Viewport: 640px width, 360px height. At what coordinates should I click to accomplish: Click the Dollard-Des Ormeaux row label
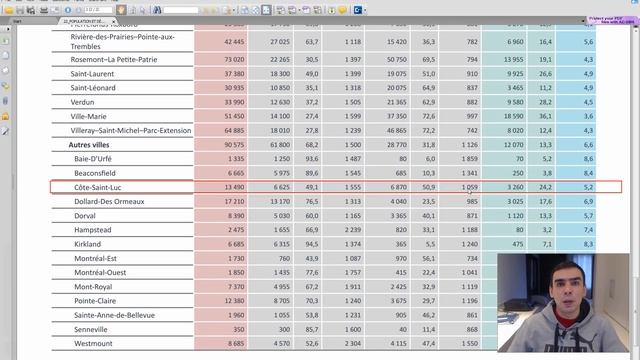coord(109,202)
